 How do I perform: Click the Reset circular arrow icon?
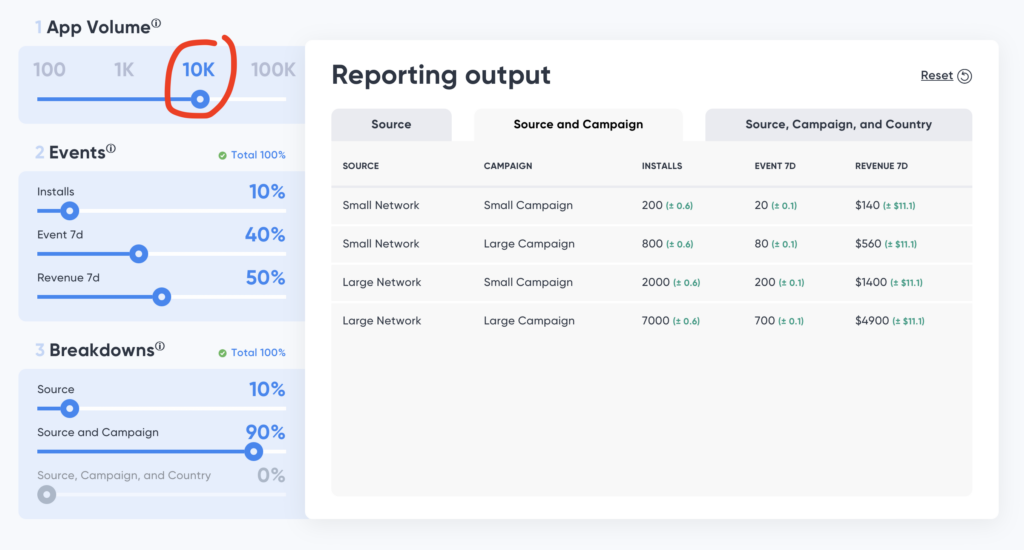pyautogui.click(x=965, y=76)
